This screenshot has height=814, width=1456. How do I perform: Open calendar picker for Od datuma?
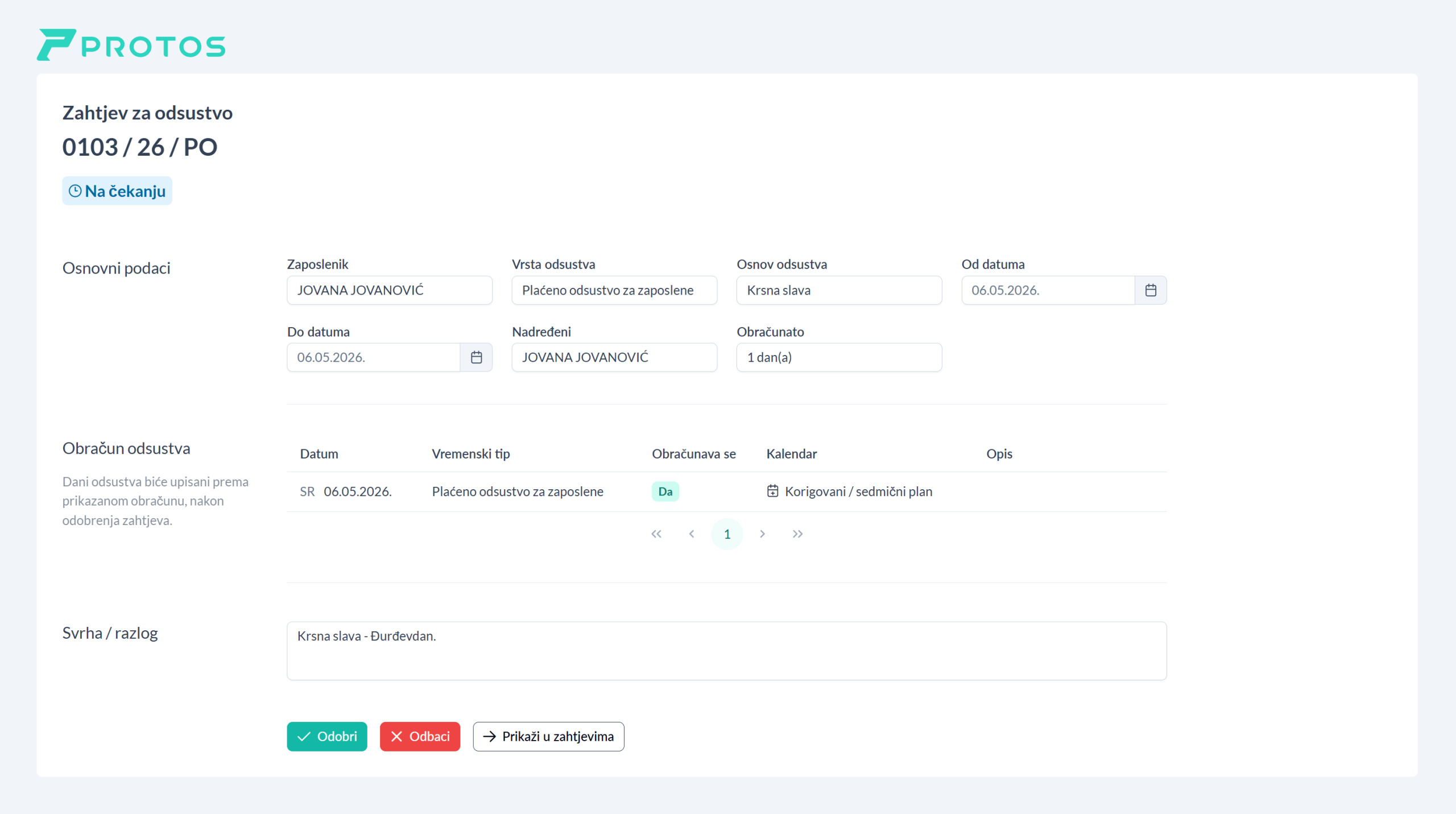pyautogui.click(x=1150, y=290)
